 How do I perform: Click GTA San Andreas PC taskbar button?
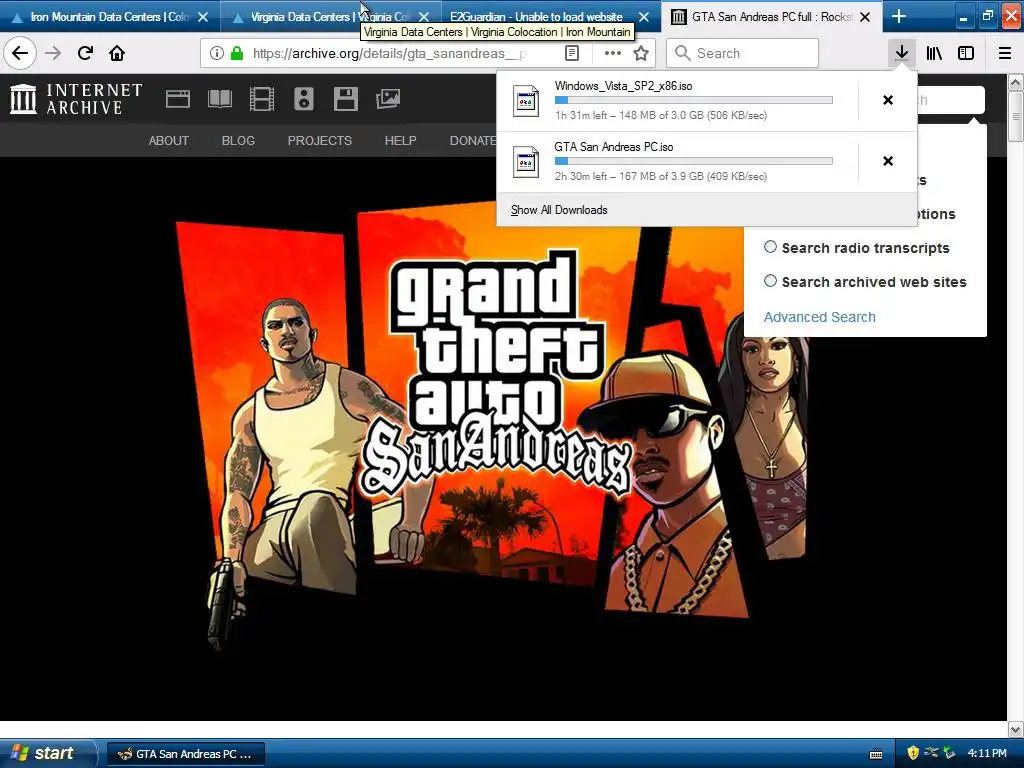click(185, 754)
